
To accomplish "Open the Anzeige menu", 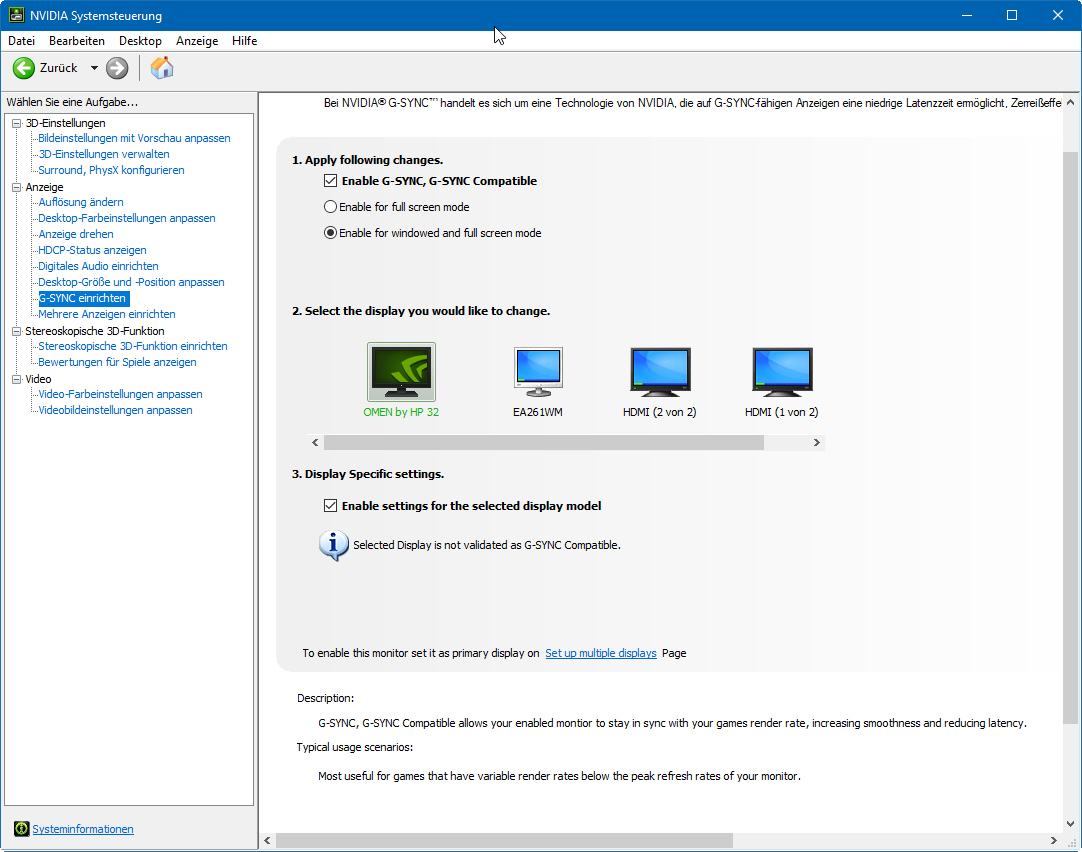I will click(x=197, y=41).
